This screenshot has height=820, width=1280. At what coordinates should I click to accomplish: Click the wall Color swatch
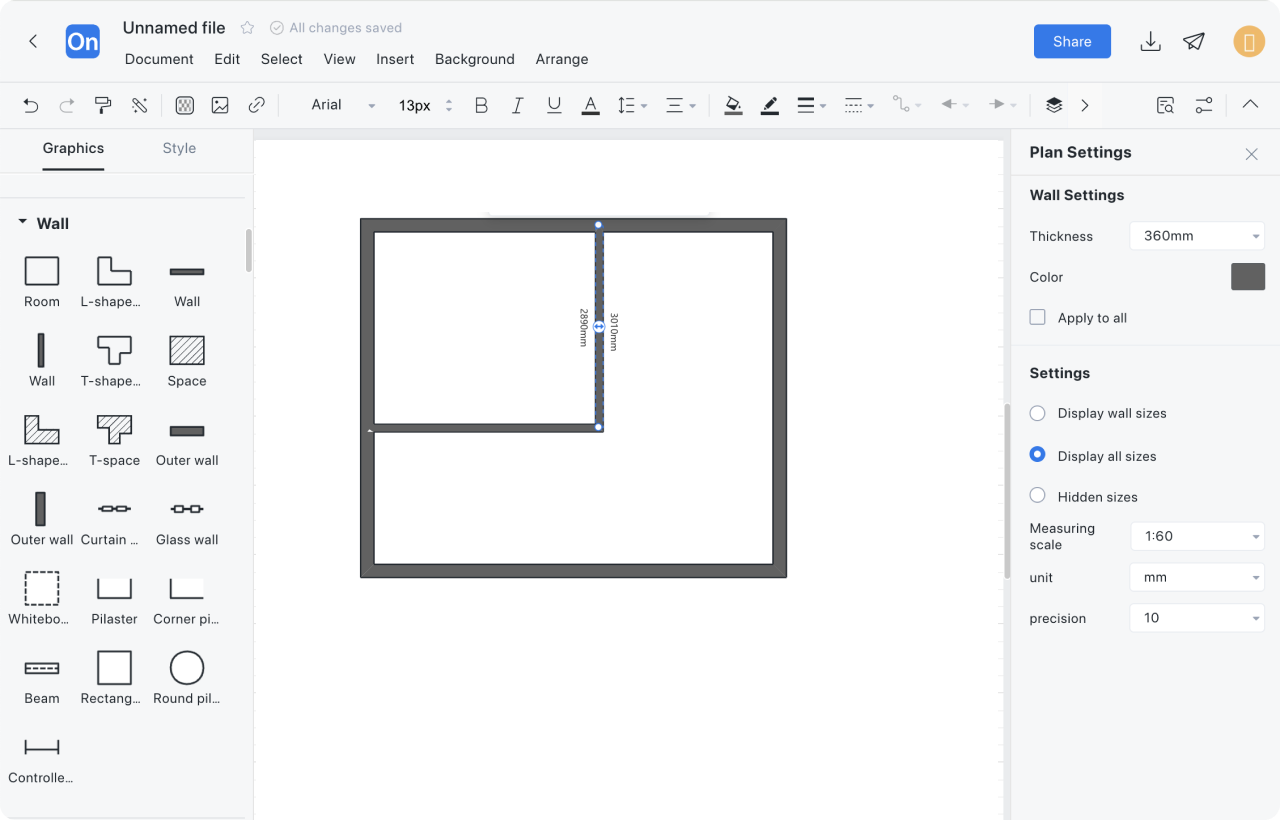click(x=1248, y=277)
